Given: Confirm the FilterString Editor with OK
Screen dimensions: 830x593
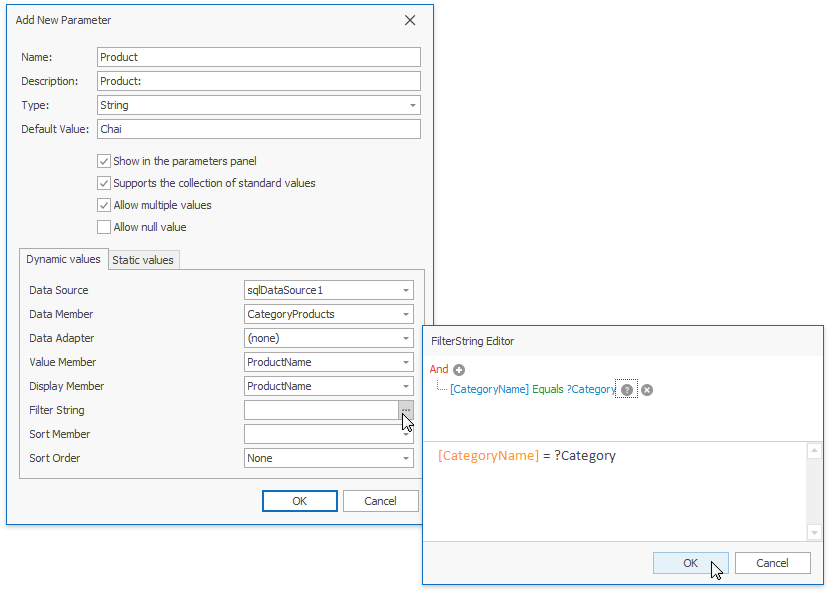Looking at the screenshot, I should 690,563.
